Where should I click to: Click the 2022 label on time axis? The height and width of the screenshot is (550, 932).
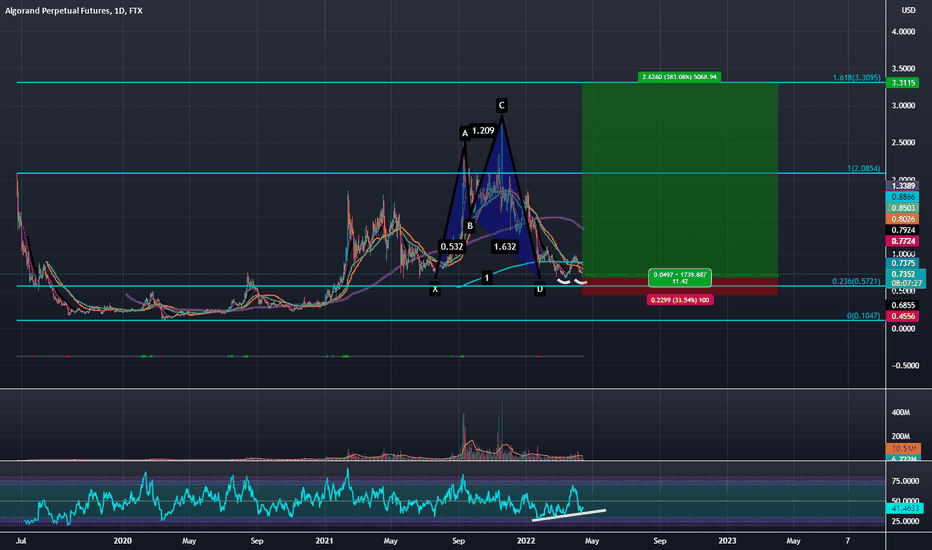[x=526, y=541]
